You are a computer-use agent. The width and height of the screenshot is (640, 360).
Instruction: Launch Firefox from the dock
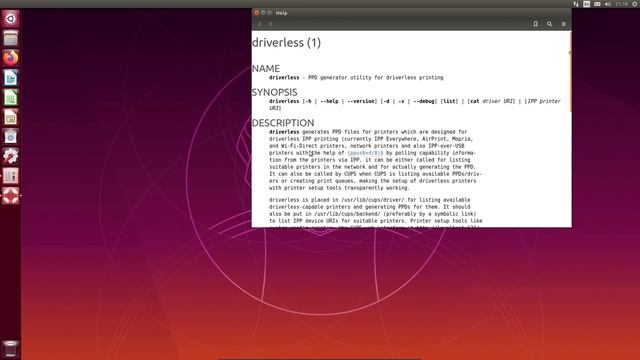11,58
